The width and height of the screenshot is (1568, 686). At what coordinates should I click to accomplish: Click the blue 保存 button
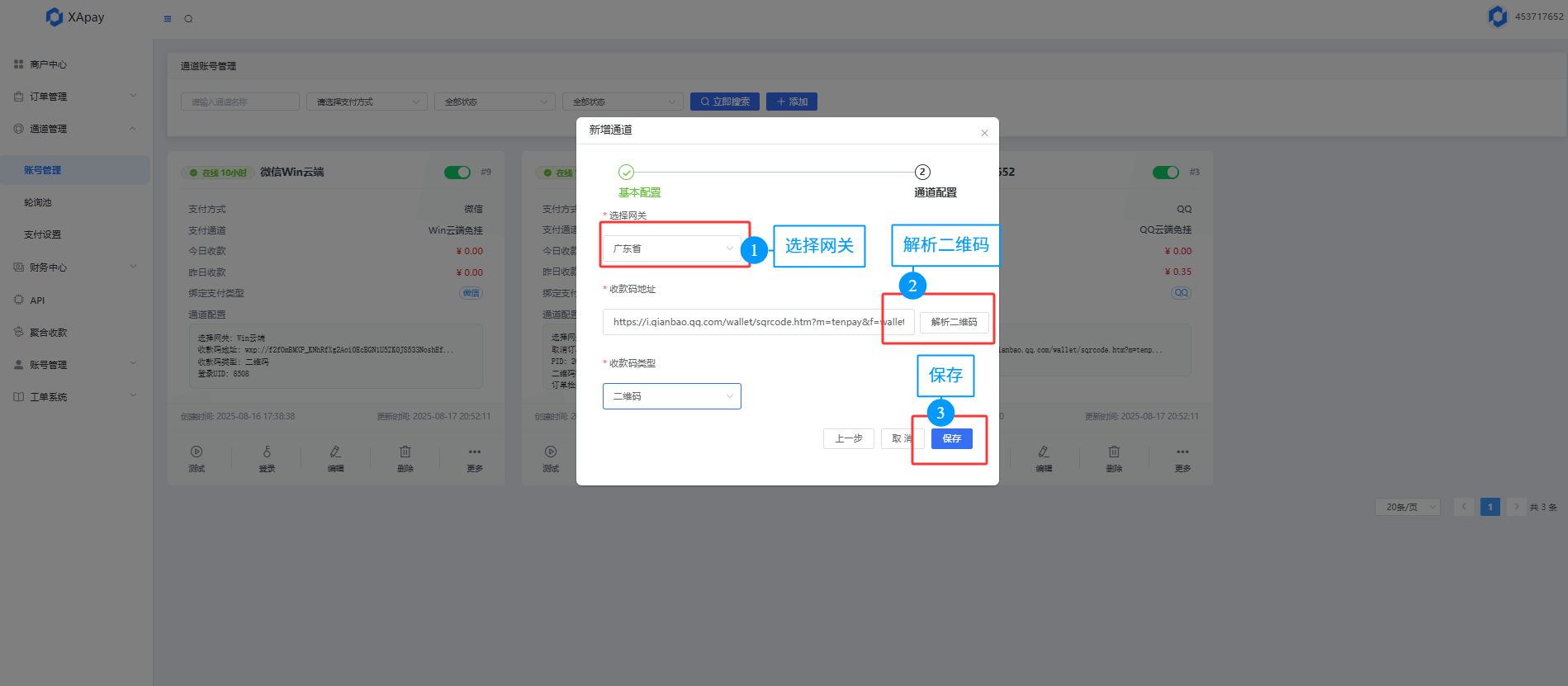point(951,438)
